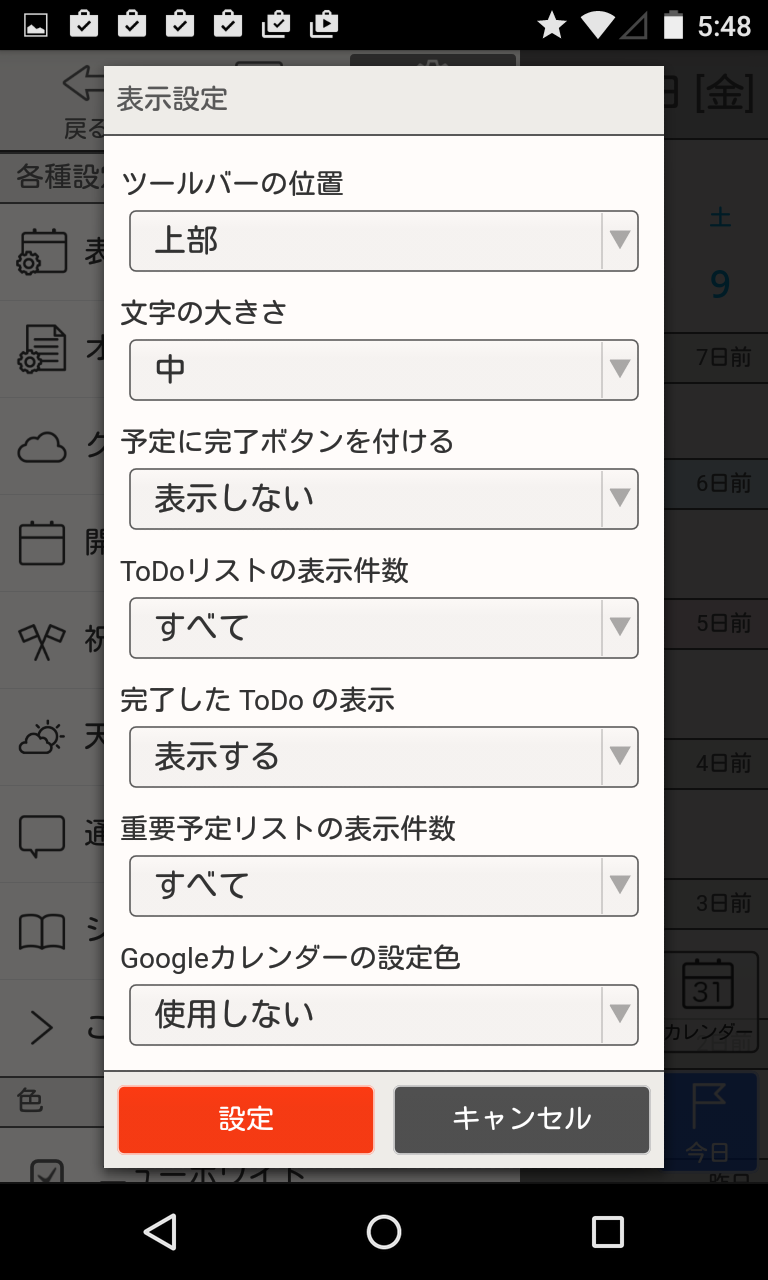Screen dimensions: 768x1280
Task: Open the ToDoリストの表示件数 dropdown
Action: (x=384, y=628)
